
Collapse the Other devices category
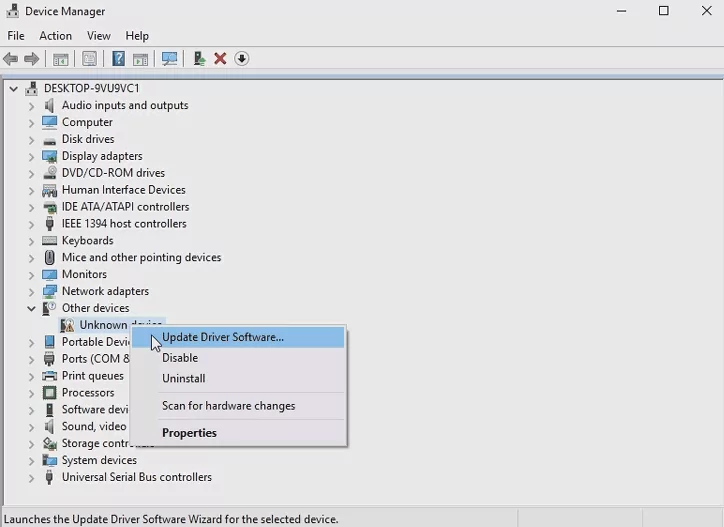tap(31, 308)
